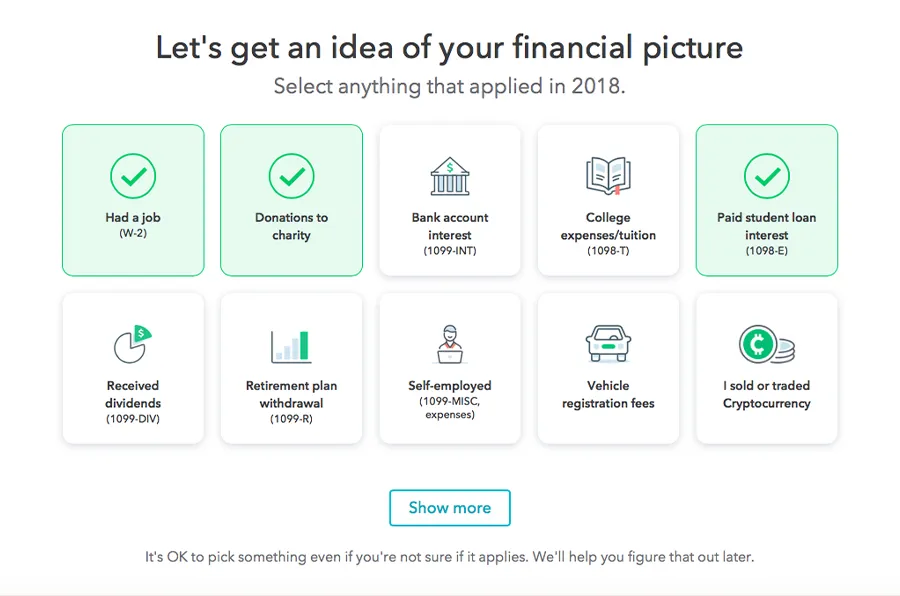Click the open book college icon
Screen dimensions: 900x596
click(x=608, y=177)
